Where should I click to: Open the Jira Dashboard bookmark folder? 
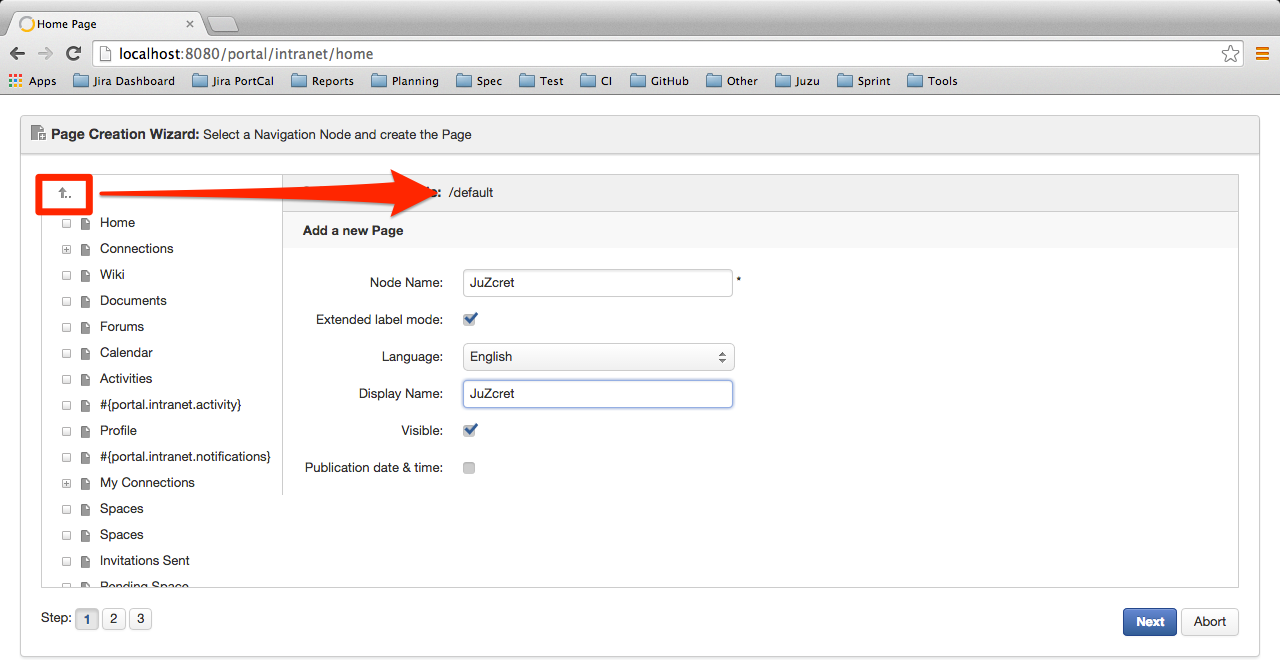124,81
